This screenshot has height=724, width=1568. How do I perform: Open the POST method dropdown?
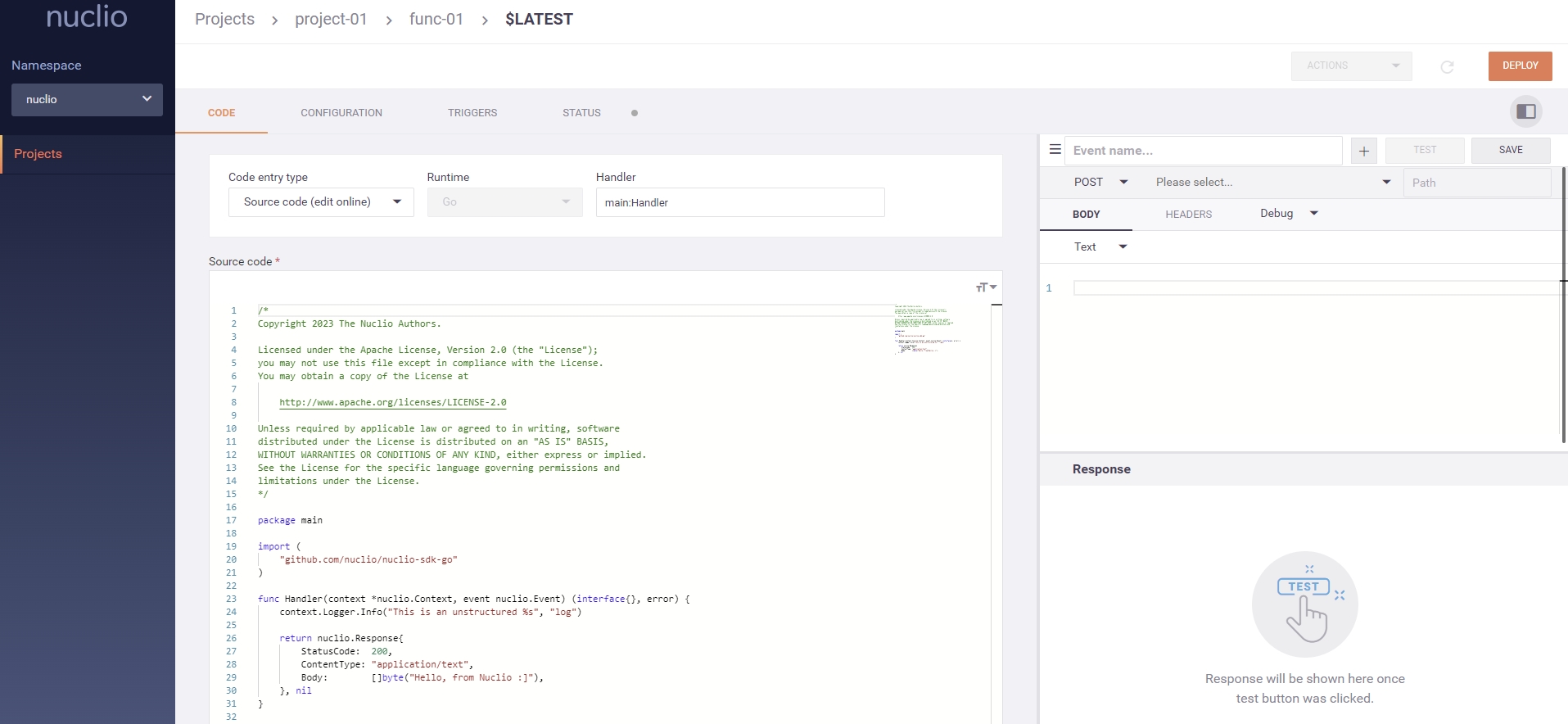point(1100,183)
